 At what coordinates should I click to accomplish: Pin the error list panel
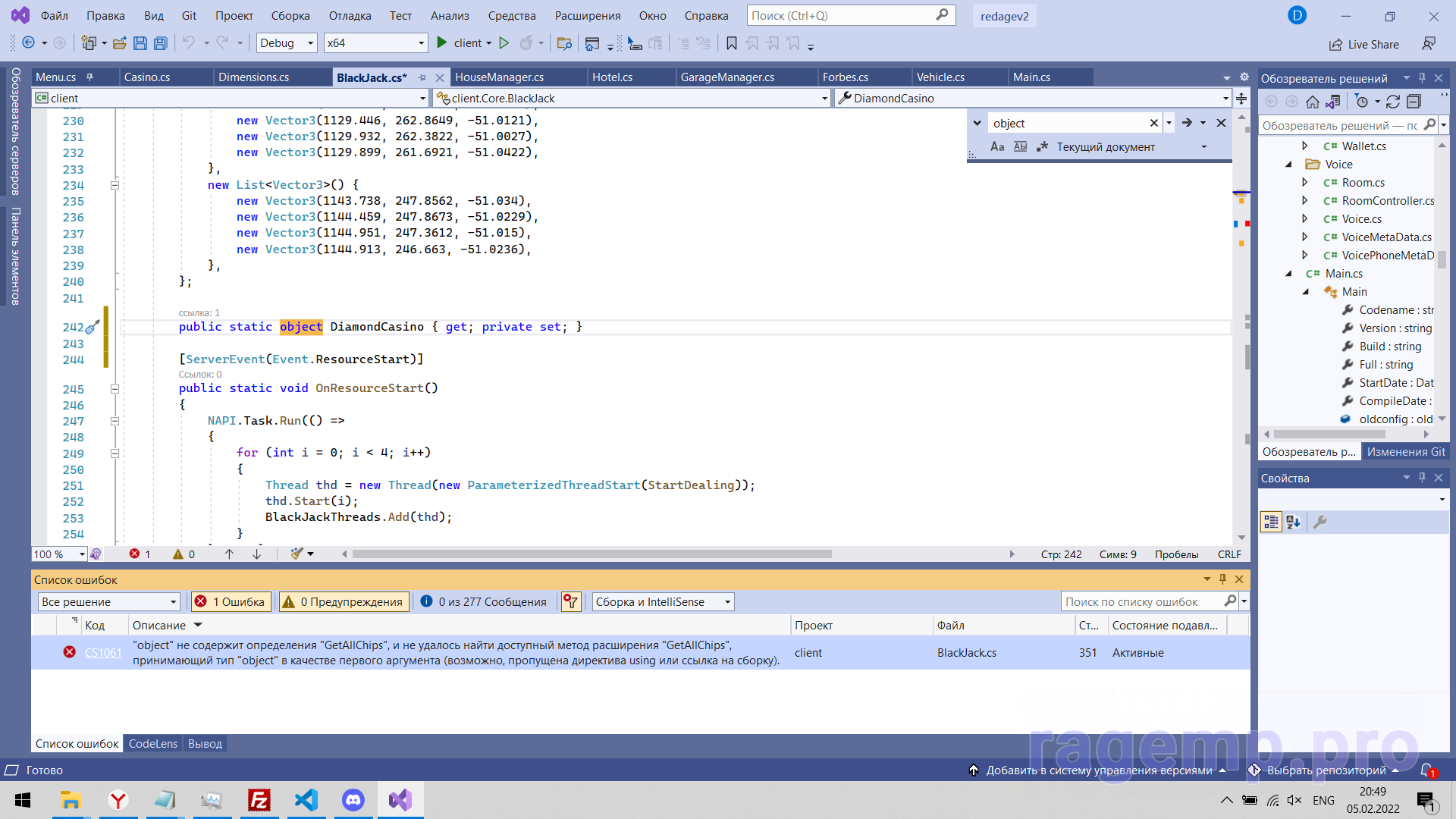pyautogui.click(x=1222, y=579)
